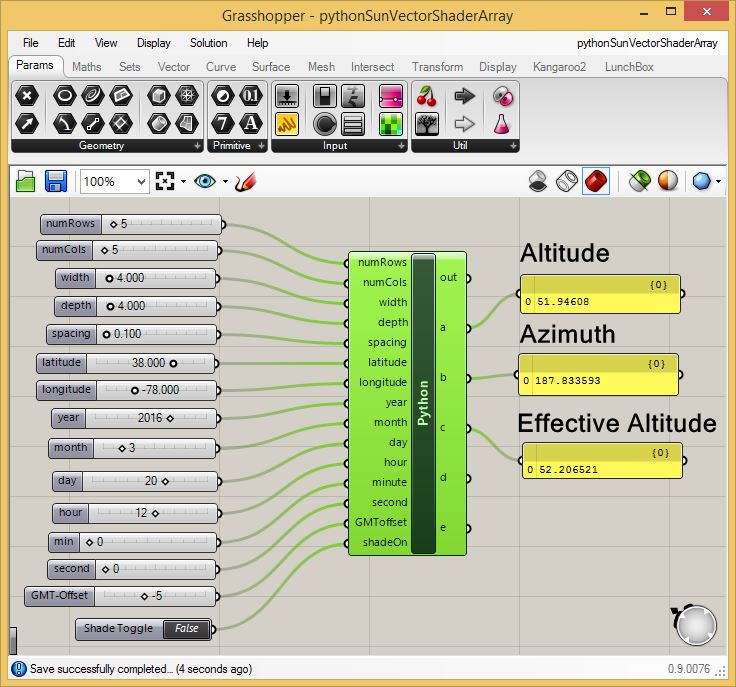Toggle the Shade Toggle False value
This screenshot has height=687, width=736.
coord(186,629)
